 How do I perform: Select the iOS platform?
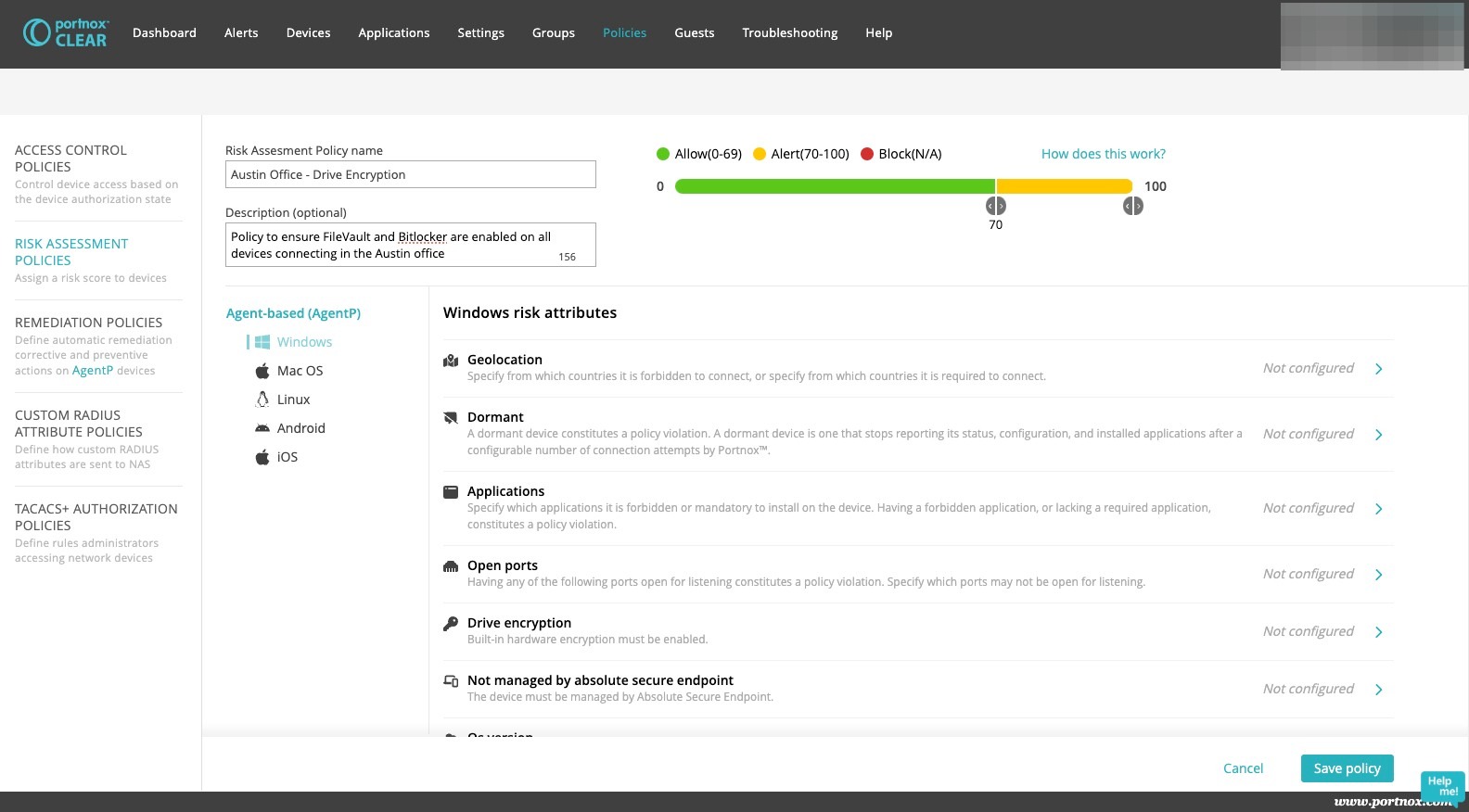(287, 457)
